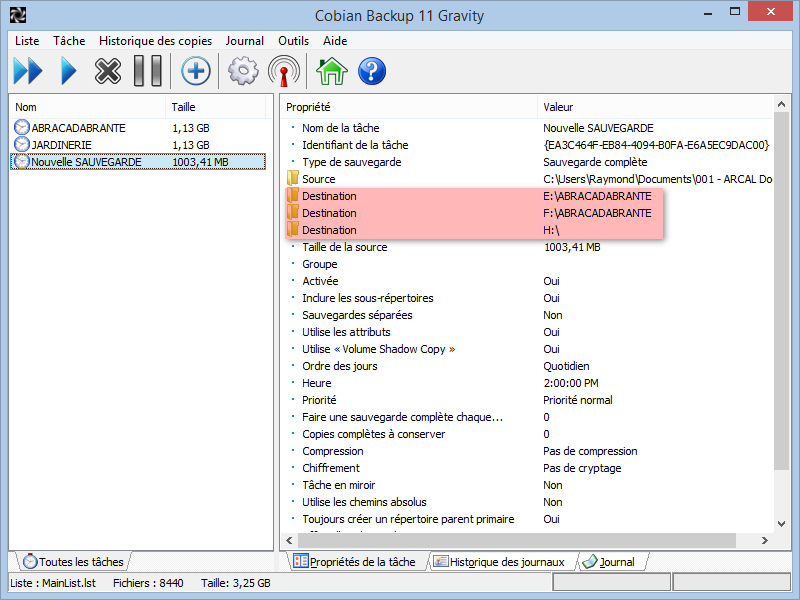Image resolution: width=800 pixels, height=600 pixels.
Task: Click the Sauvegardes séparées property
Action: pos(357,315)
